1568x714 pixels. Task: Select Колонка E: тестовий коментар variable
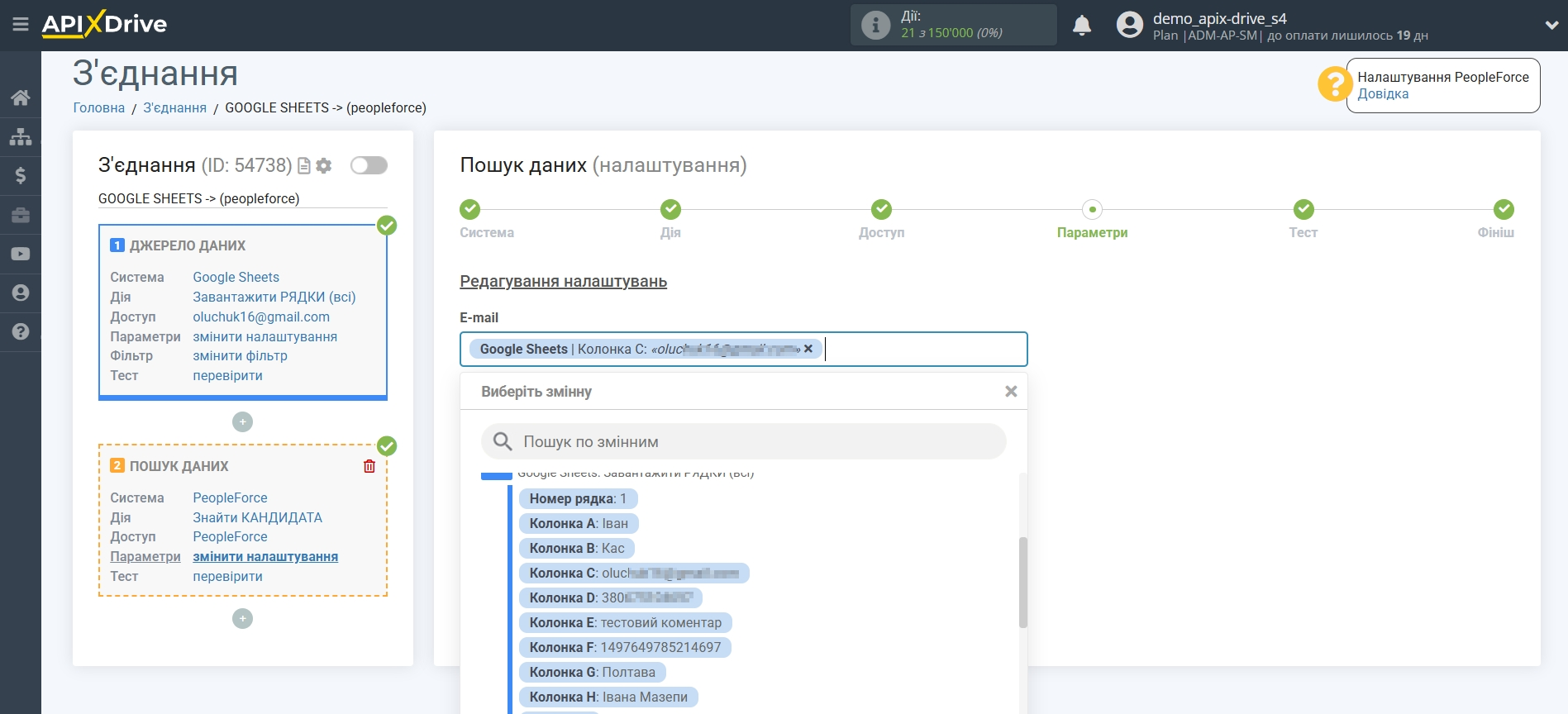[626, 623]
